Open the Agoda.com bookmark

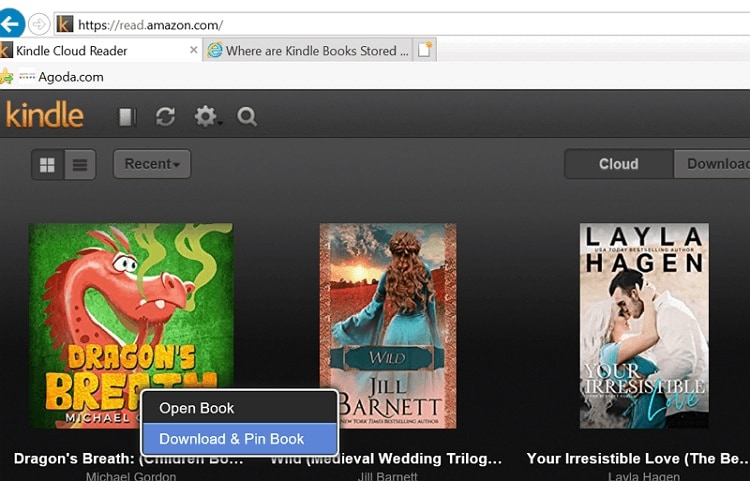pyautogui.click(x=61, y=77)
